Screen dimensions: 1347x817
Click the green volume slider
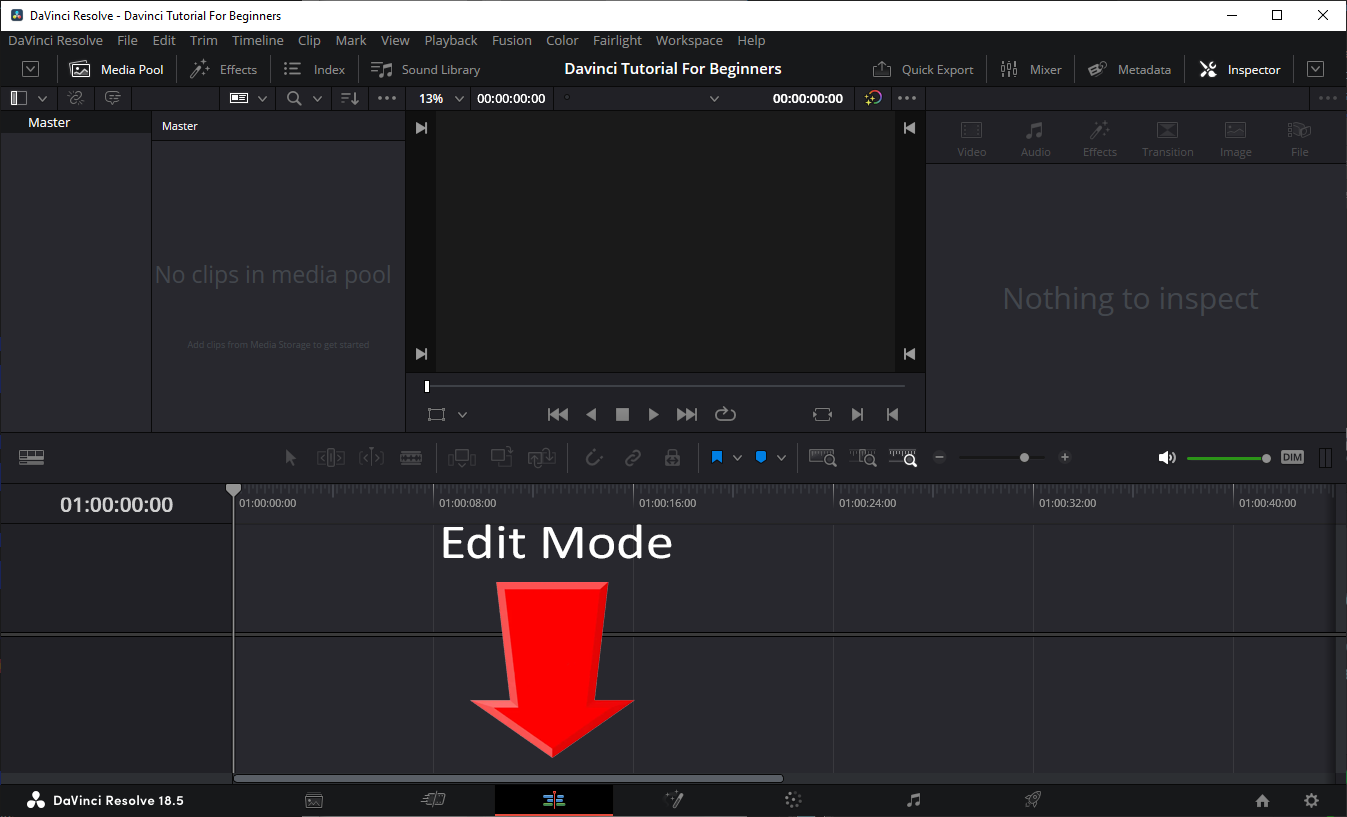click(x=1229, y=458)
